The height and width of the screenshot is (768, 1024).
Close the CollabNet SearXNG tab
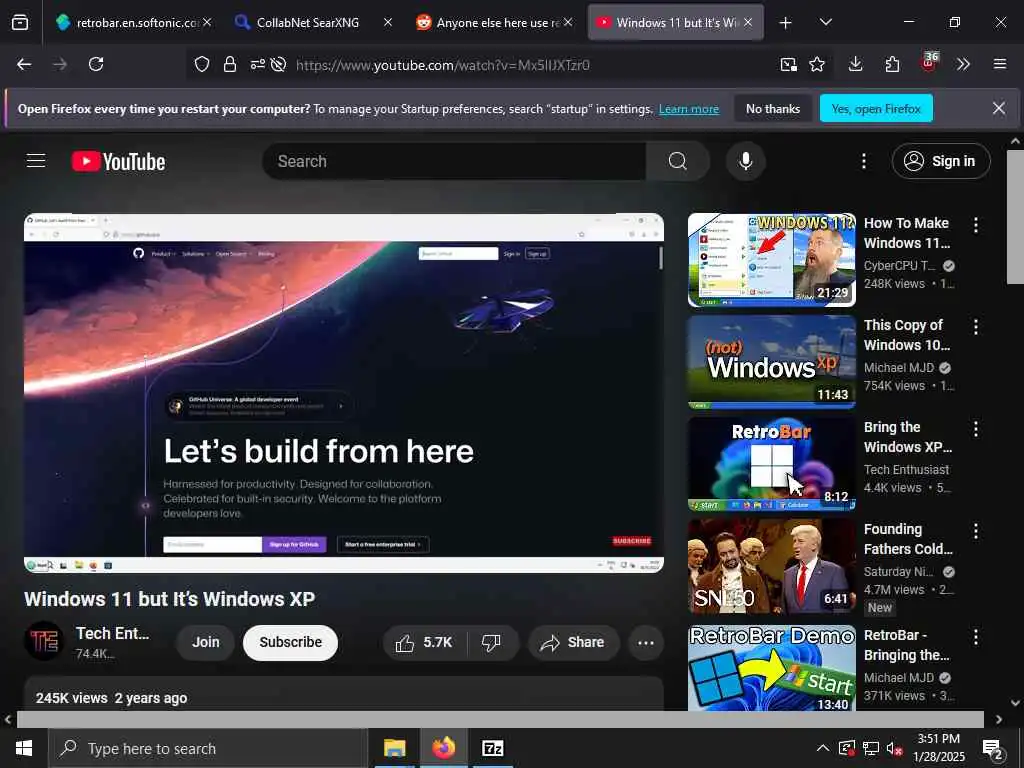388,22
